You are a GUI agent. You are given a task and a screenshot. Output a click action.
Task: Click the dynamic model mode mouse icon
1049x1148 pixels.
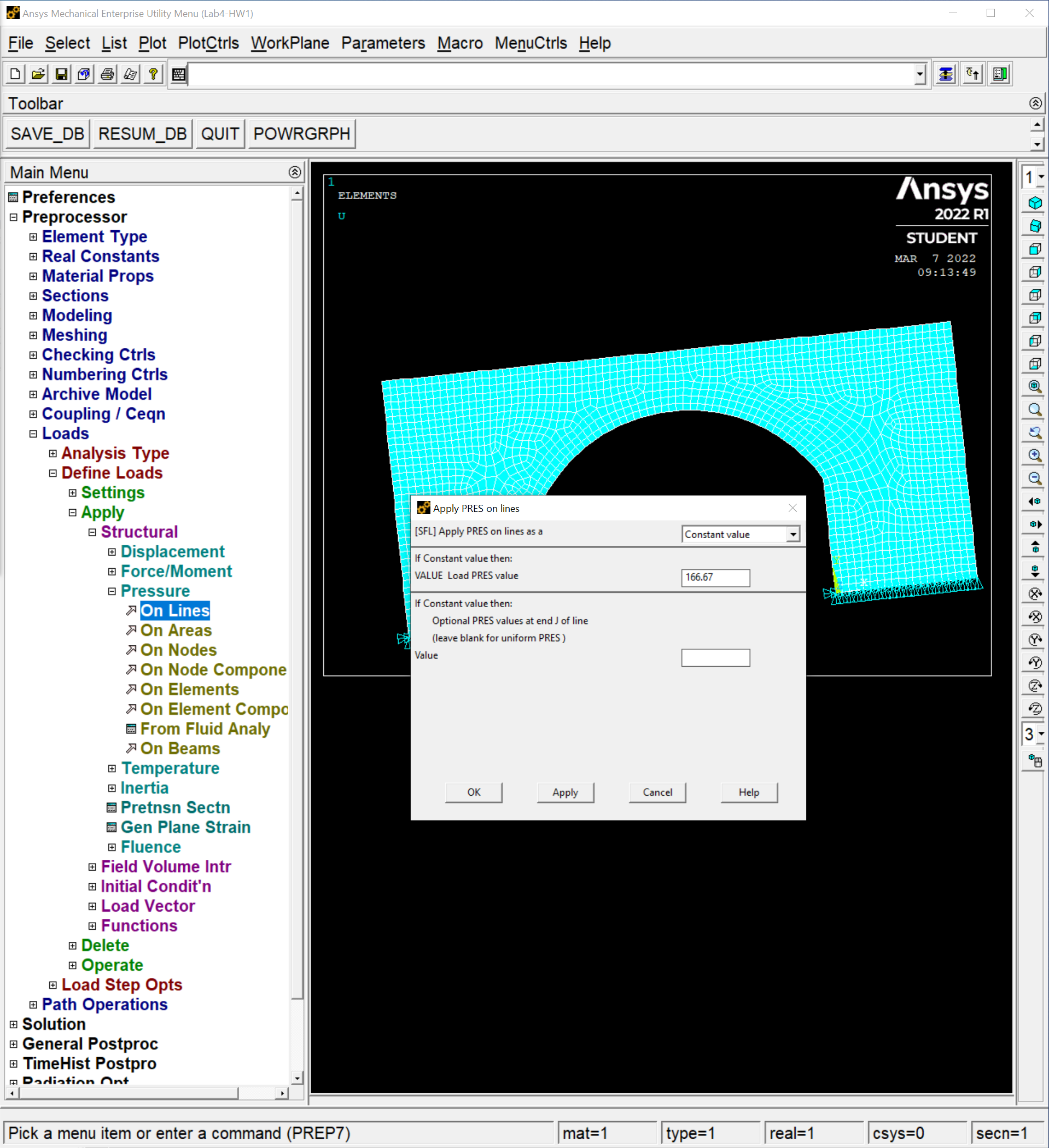[1035, 761]
